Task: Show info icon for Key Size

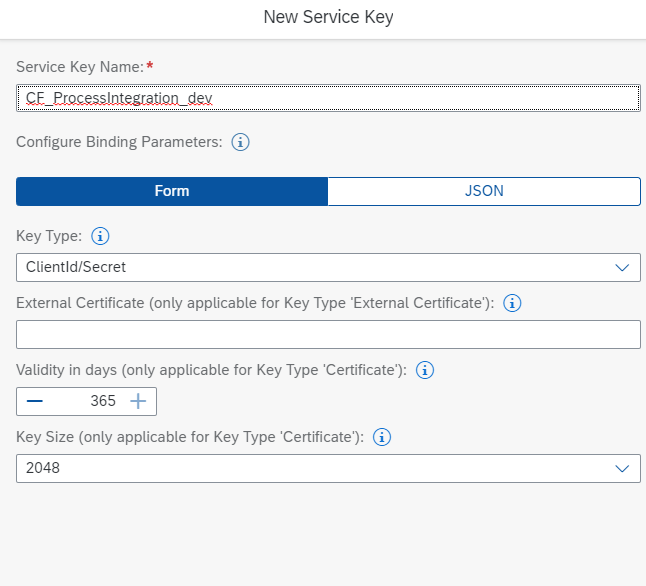Action: [x=382, y=437]
